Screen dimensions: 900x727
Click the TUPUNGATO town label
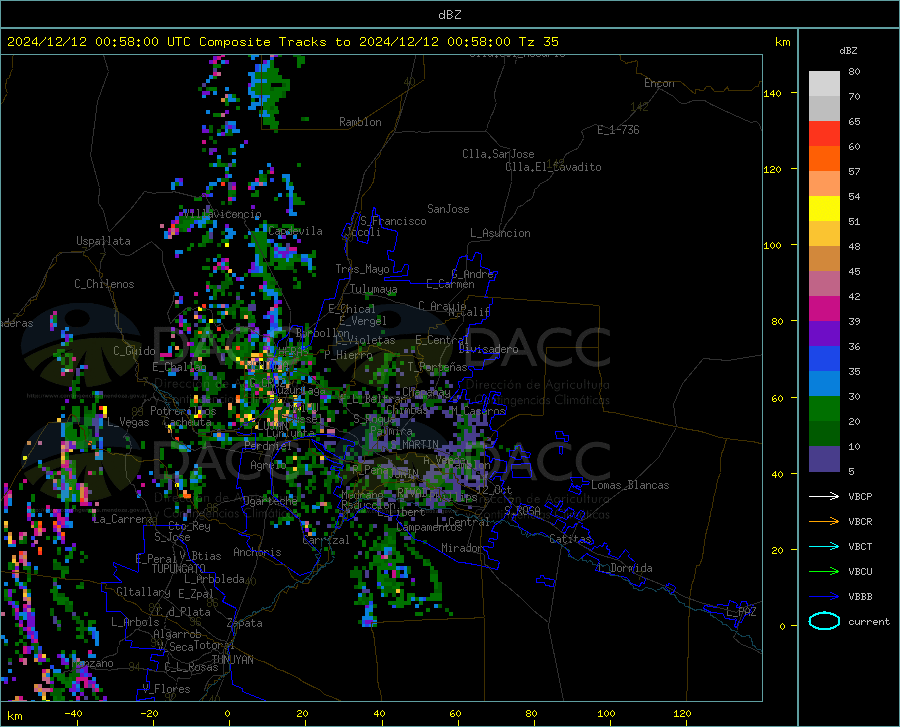click(179, 569)
